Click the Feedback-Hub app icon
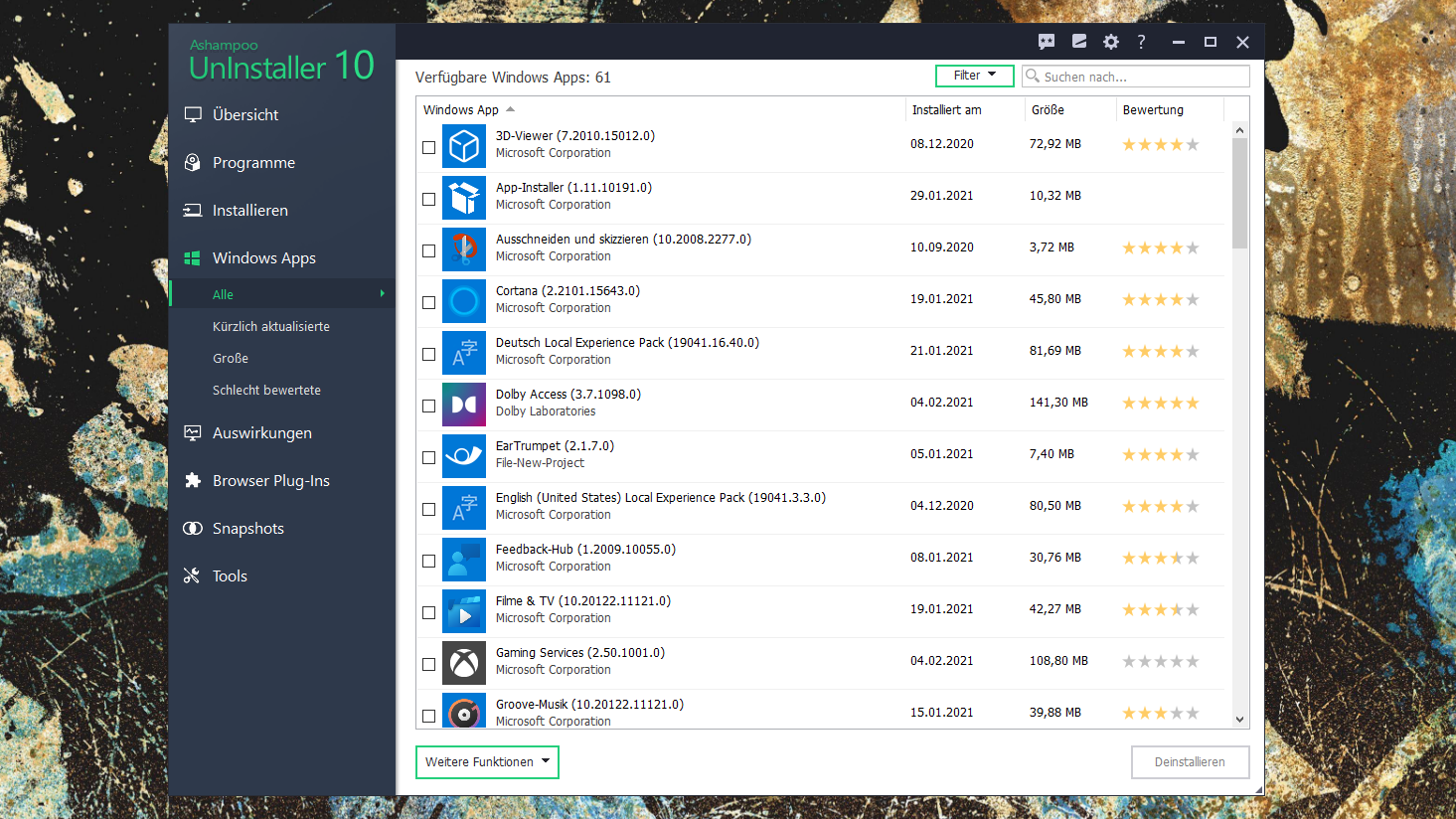The height and width of the screenshot is (819, 1456). click(x=464, y=560)
